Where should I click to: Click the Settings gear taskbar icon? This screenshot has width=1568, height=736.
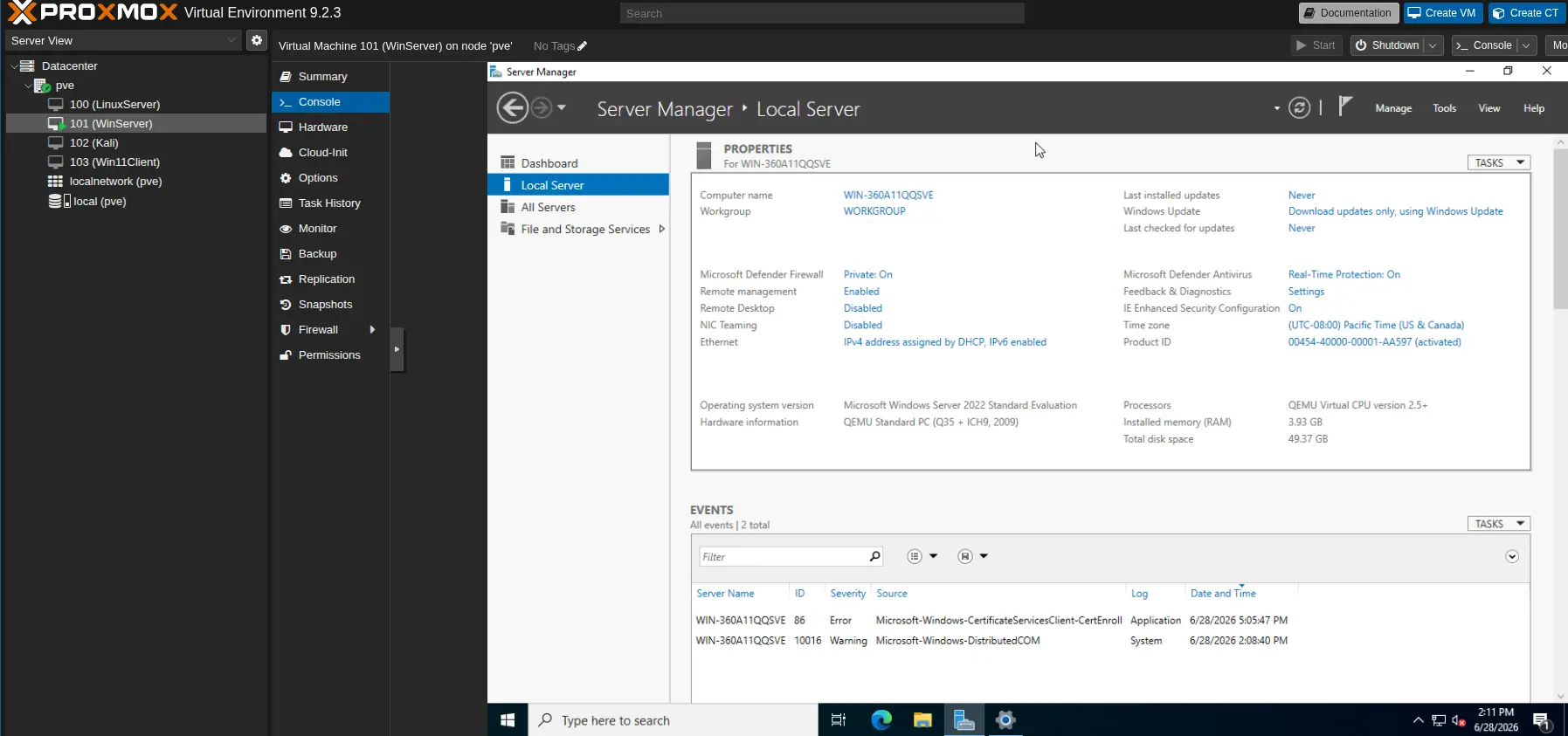click(x=1005, y=720)
